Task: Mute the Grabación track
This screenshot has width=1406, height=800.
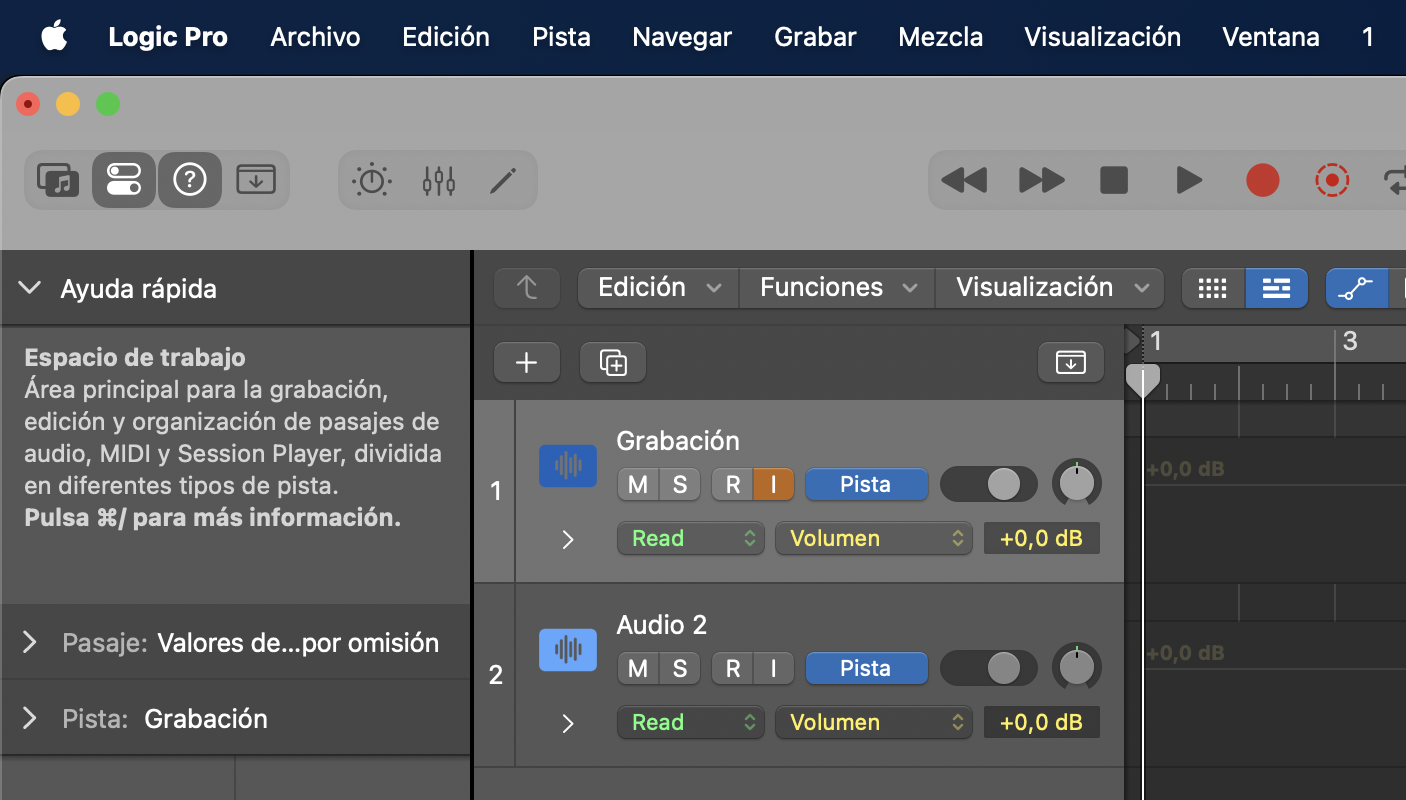Action: 637,485
